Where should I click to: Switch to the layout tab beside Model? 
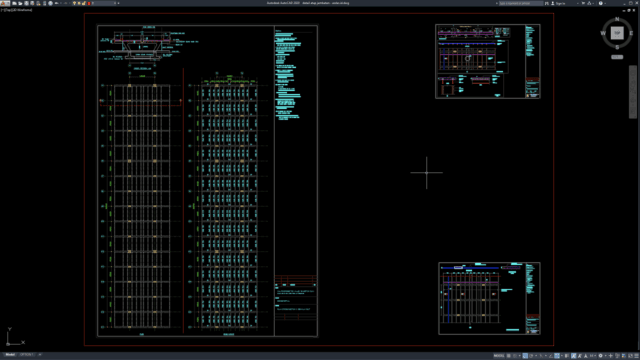click(x=27, y=355)
